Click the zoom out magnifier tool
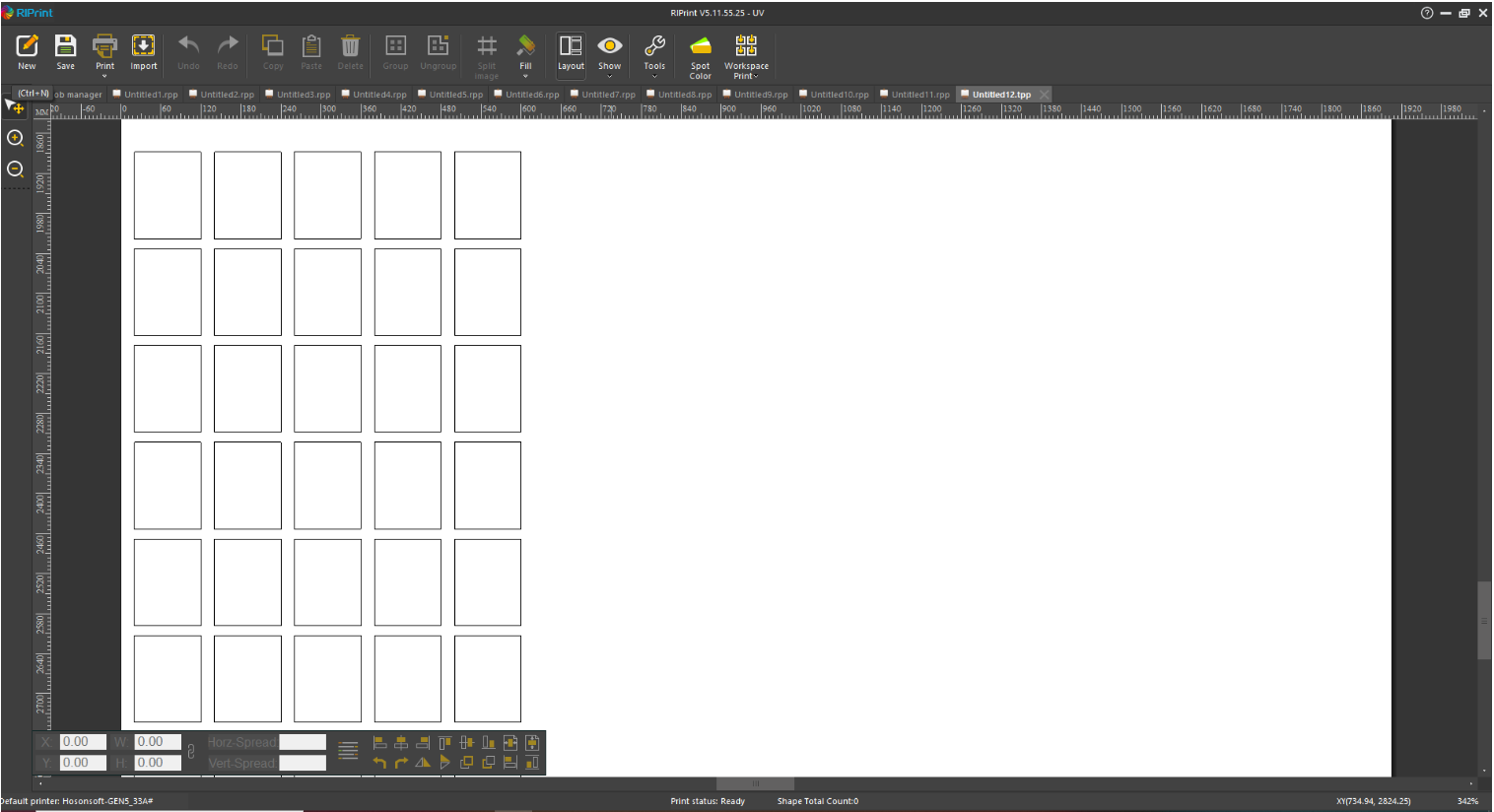 (x=15, y=169)
